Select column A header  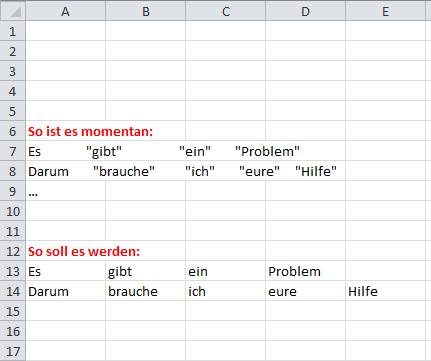pyautogui.click(x=65, y=11)
